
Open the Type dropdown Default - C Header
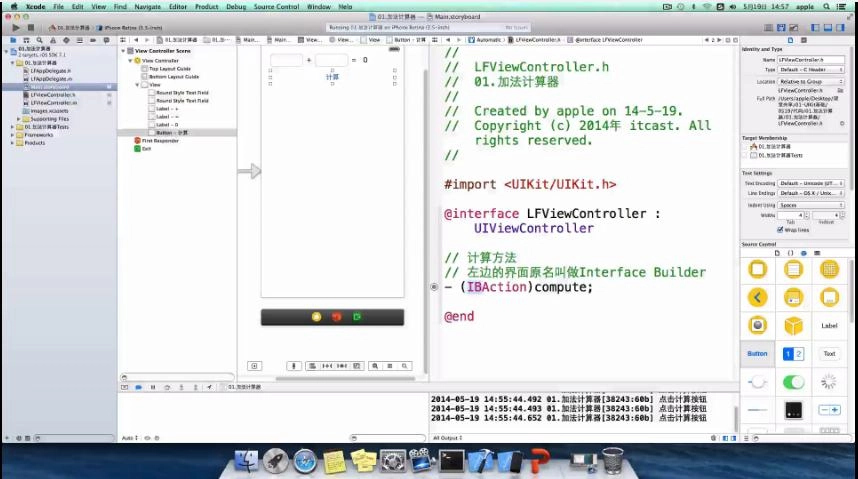click(811, 70)
